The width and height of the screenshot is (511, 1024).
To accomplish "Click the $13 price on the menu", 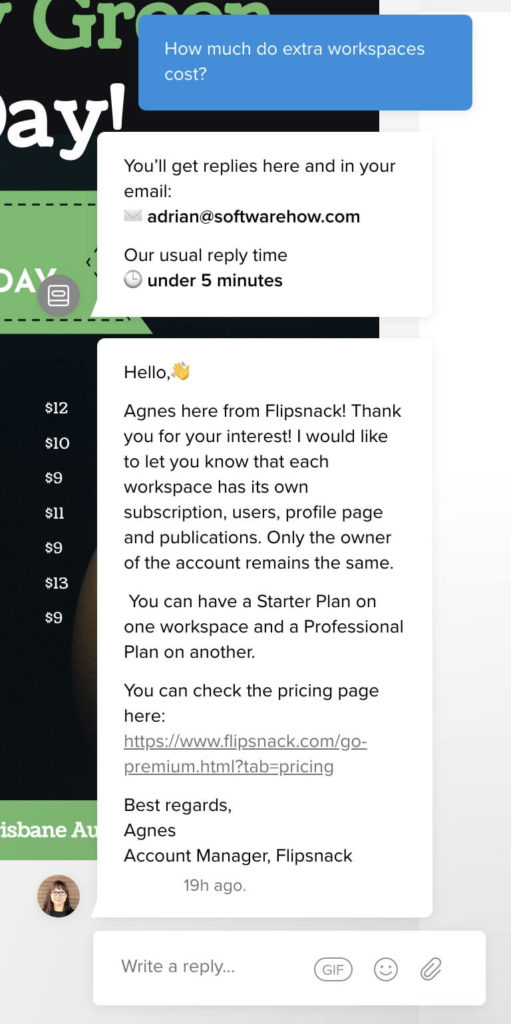I will [56, 583].
